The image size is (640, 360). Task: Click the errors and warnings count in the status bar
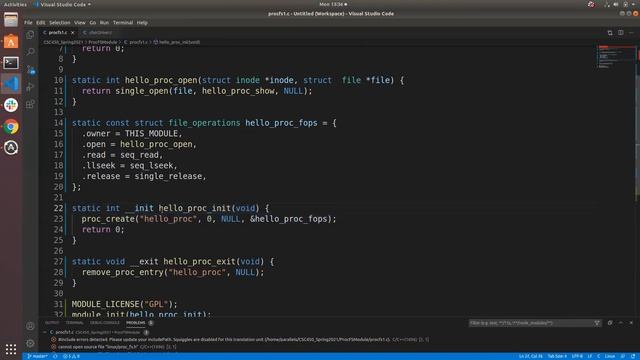click(x=71, y=356)
